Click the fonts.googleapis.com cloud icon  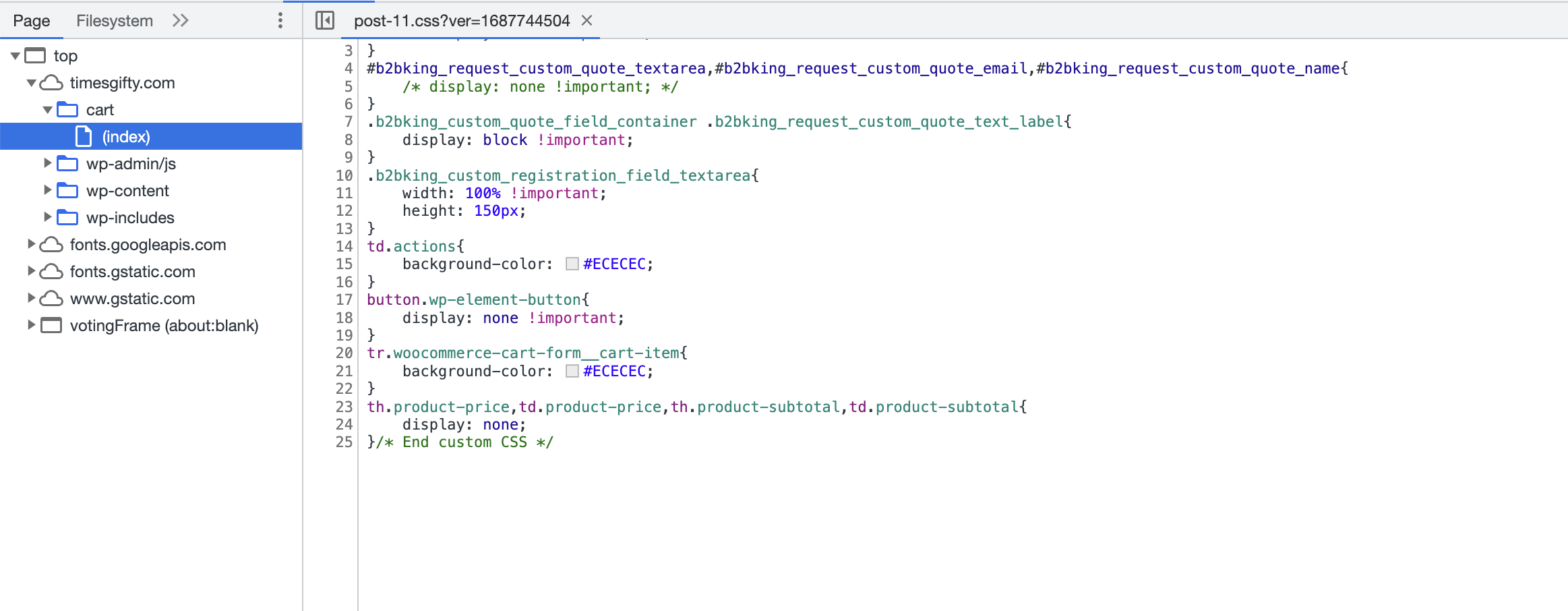(51, 244)
